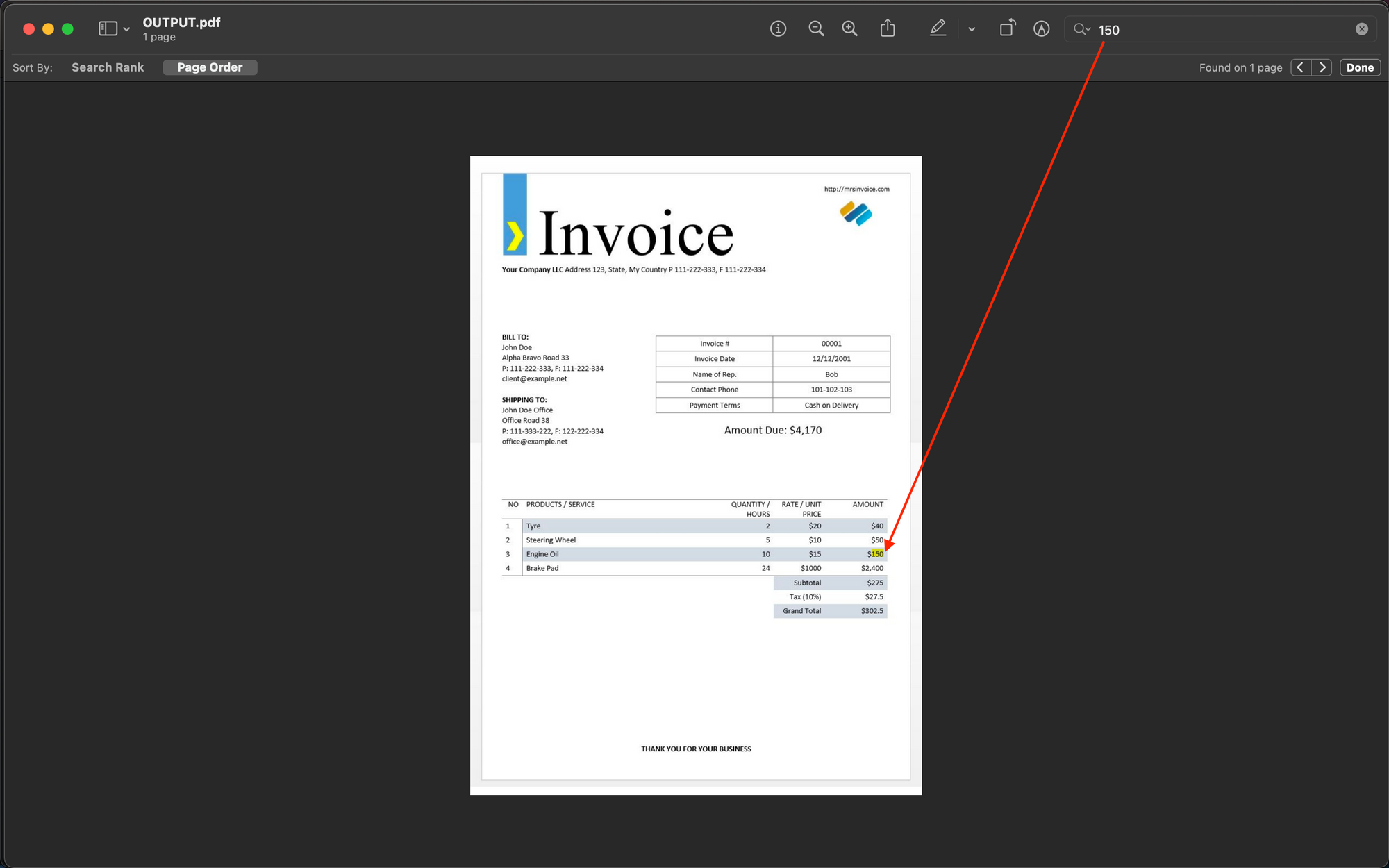Rotate the PDF page
Screen dimensions: 1389x868
[1007, 28]
